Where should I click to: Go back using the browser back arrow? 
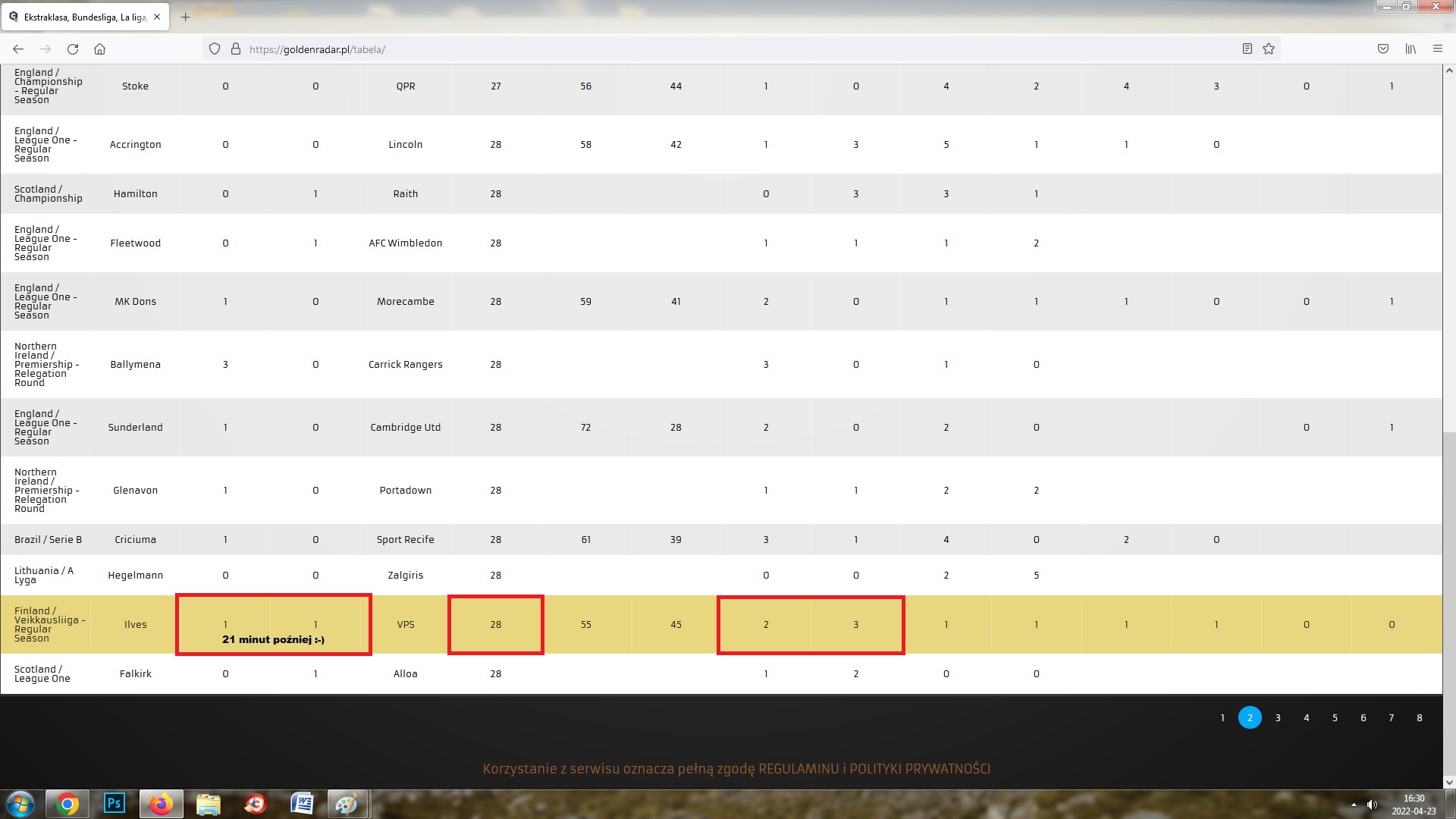click(18, 49)
